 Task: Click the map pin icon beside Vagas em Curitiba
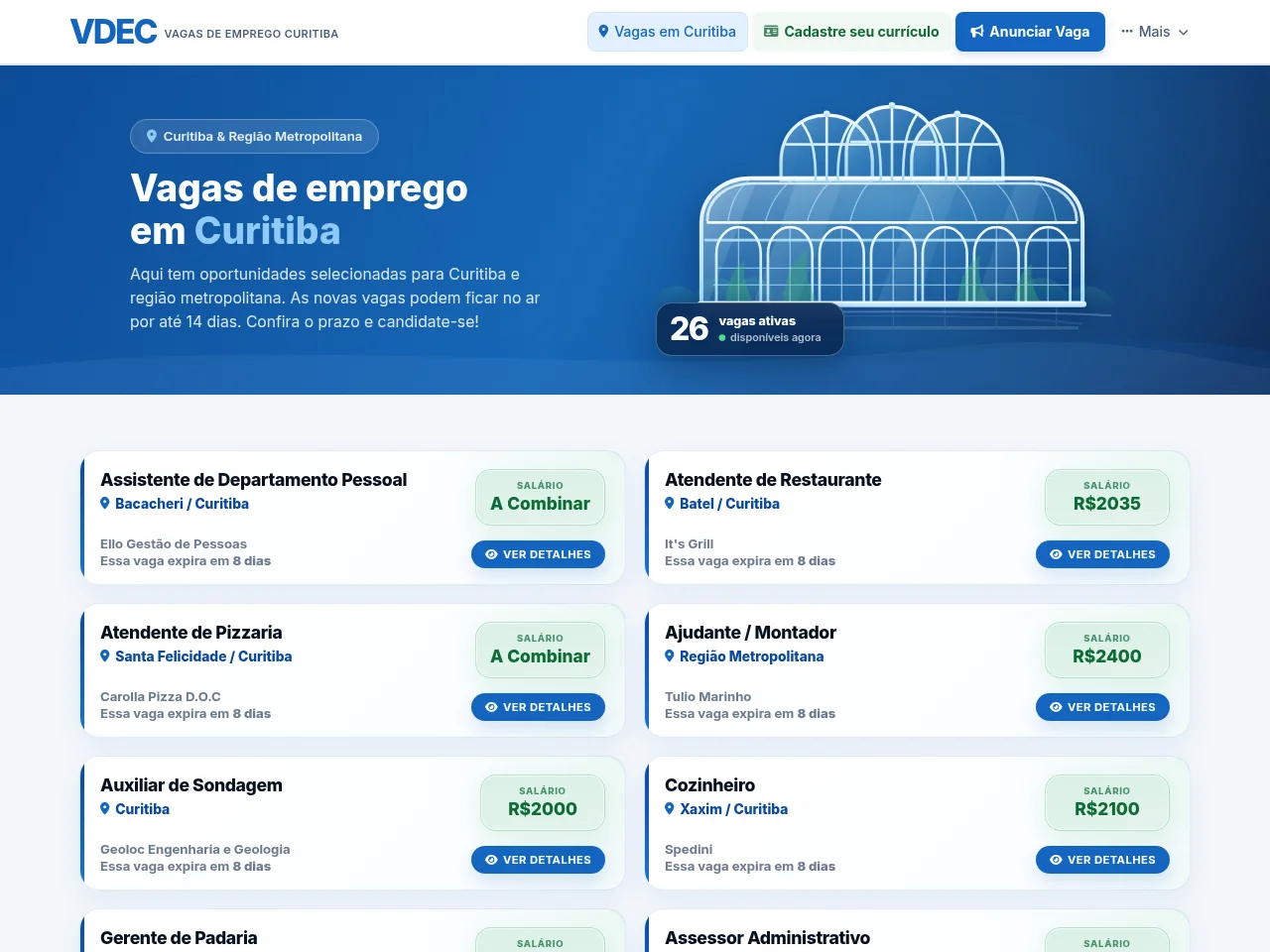tap(603, 32)
